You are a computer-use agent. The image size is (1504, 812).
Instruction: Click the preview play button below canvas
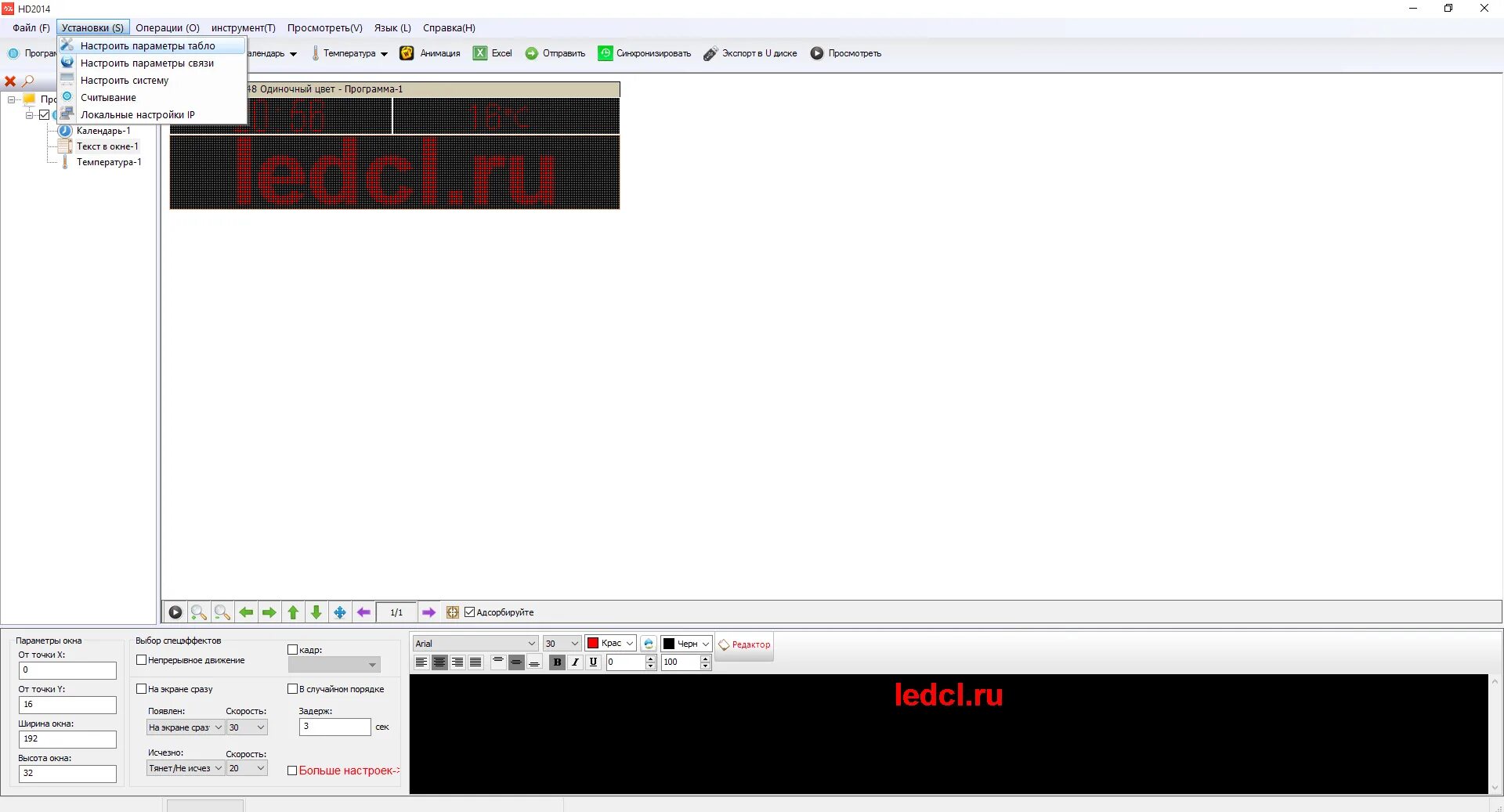[x=175, y=612]
